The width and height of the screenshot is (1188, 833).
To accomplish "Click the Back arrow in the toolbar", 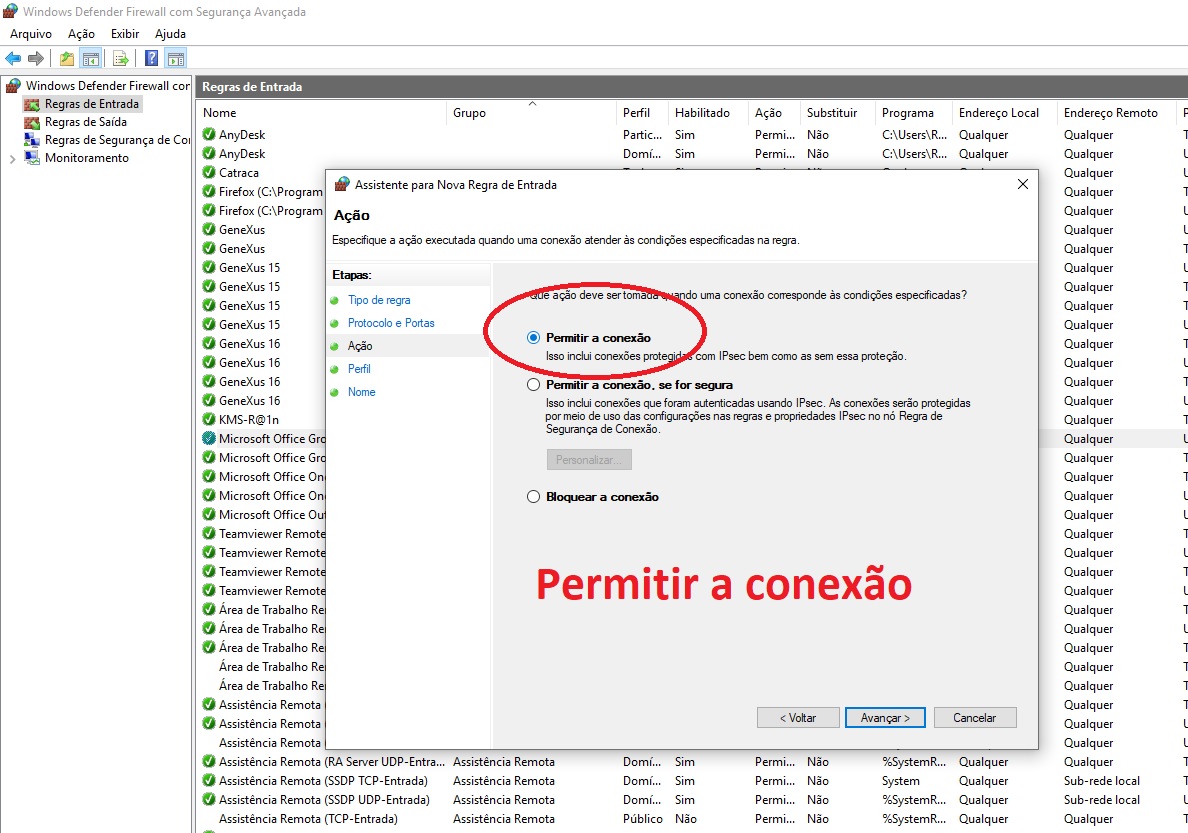I will point(13,58).
